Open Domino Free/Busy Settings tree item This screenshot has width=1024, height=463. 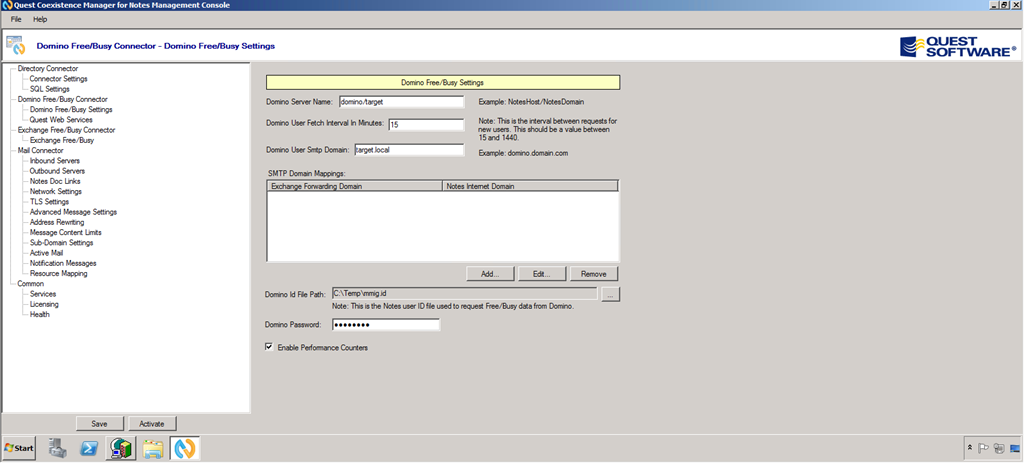(71, 110)
